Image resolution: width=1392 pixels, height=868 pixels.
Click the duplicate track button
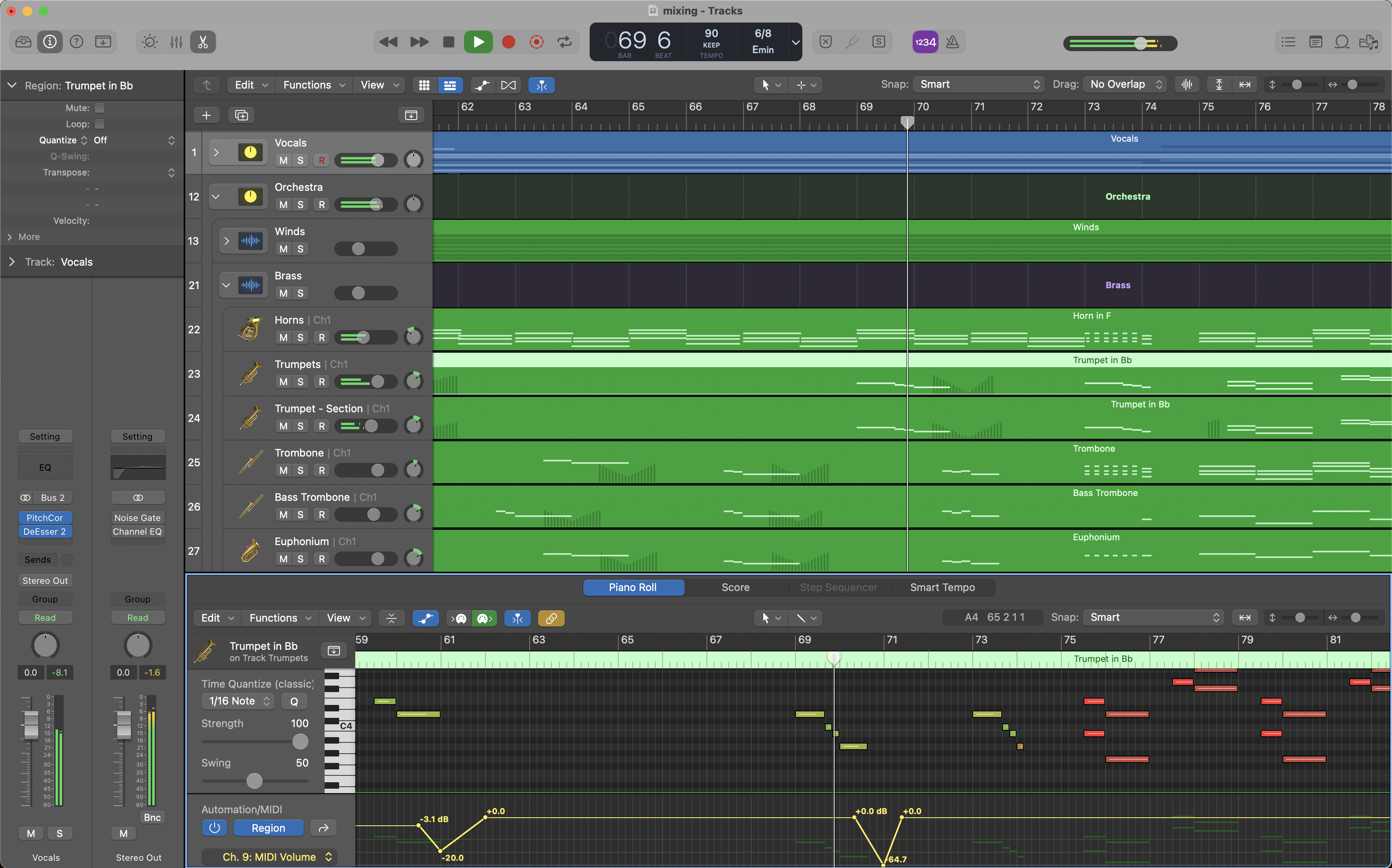[x=241, y=116]
